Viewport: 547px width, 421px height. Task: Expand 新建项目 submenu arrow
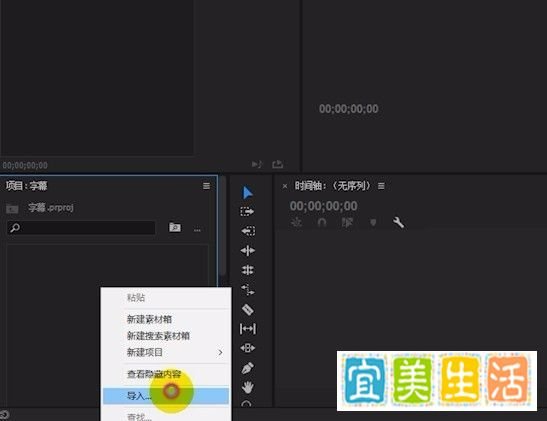point(220,352)
